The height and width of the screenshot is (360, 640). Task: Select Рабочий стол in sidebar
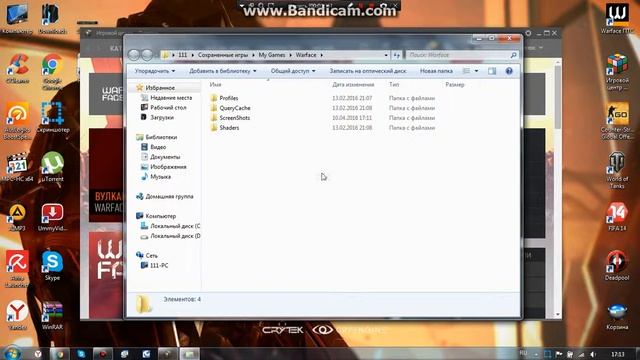tap(168, 107)
